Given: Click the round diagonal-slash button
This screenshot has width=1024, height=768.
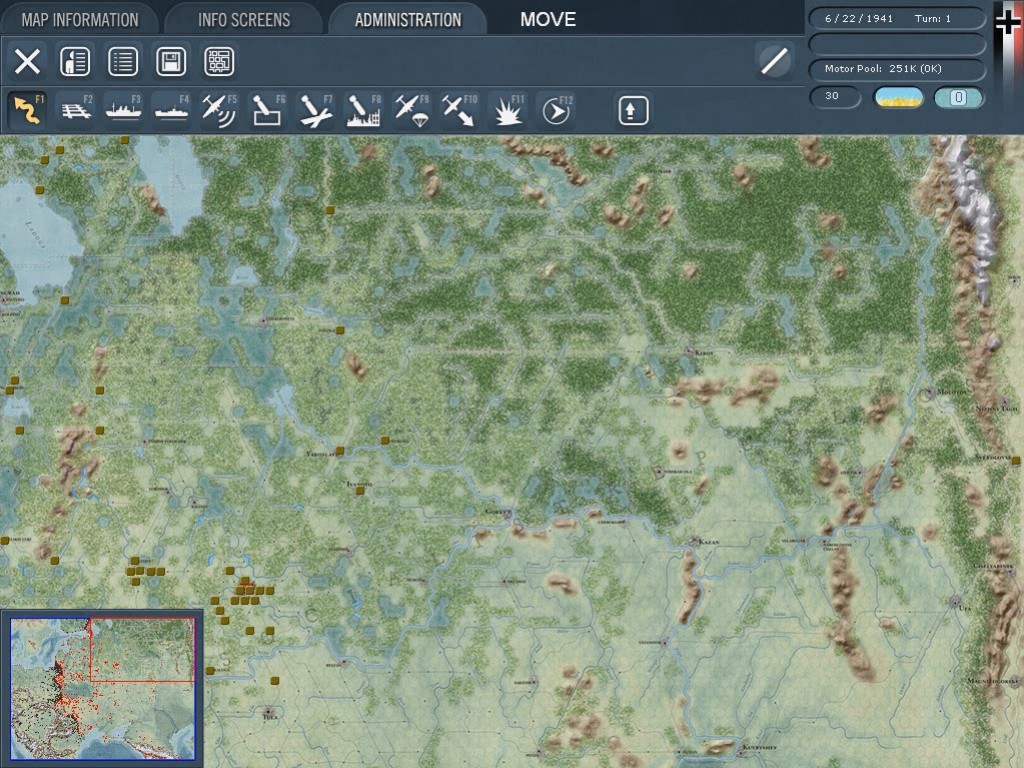Looking at the screenshot, I should pyautogui.click(x=774, y=61).
